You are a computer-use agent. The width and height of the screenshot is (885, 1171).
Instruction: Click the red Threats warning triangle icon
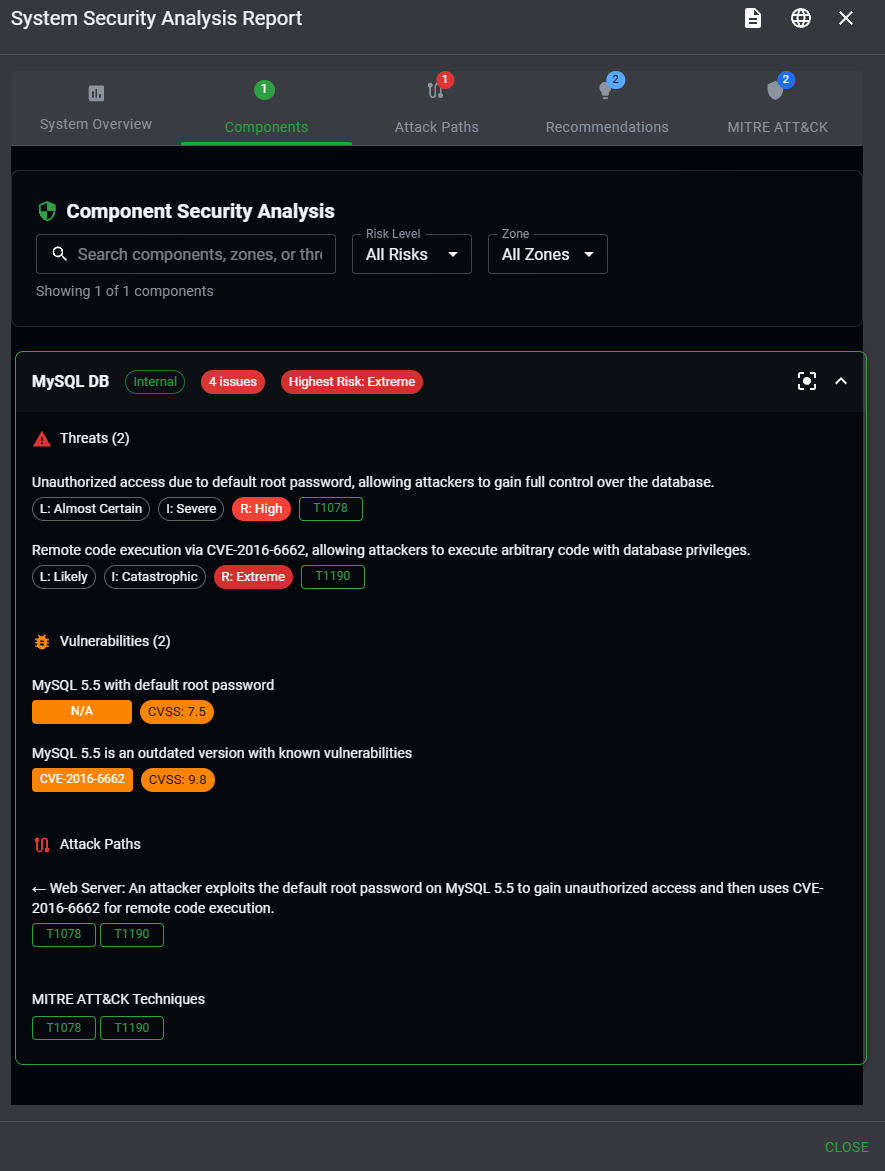click(41, 439)
